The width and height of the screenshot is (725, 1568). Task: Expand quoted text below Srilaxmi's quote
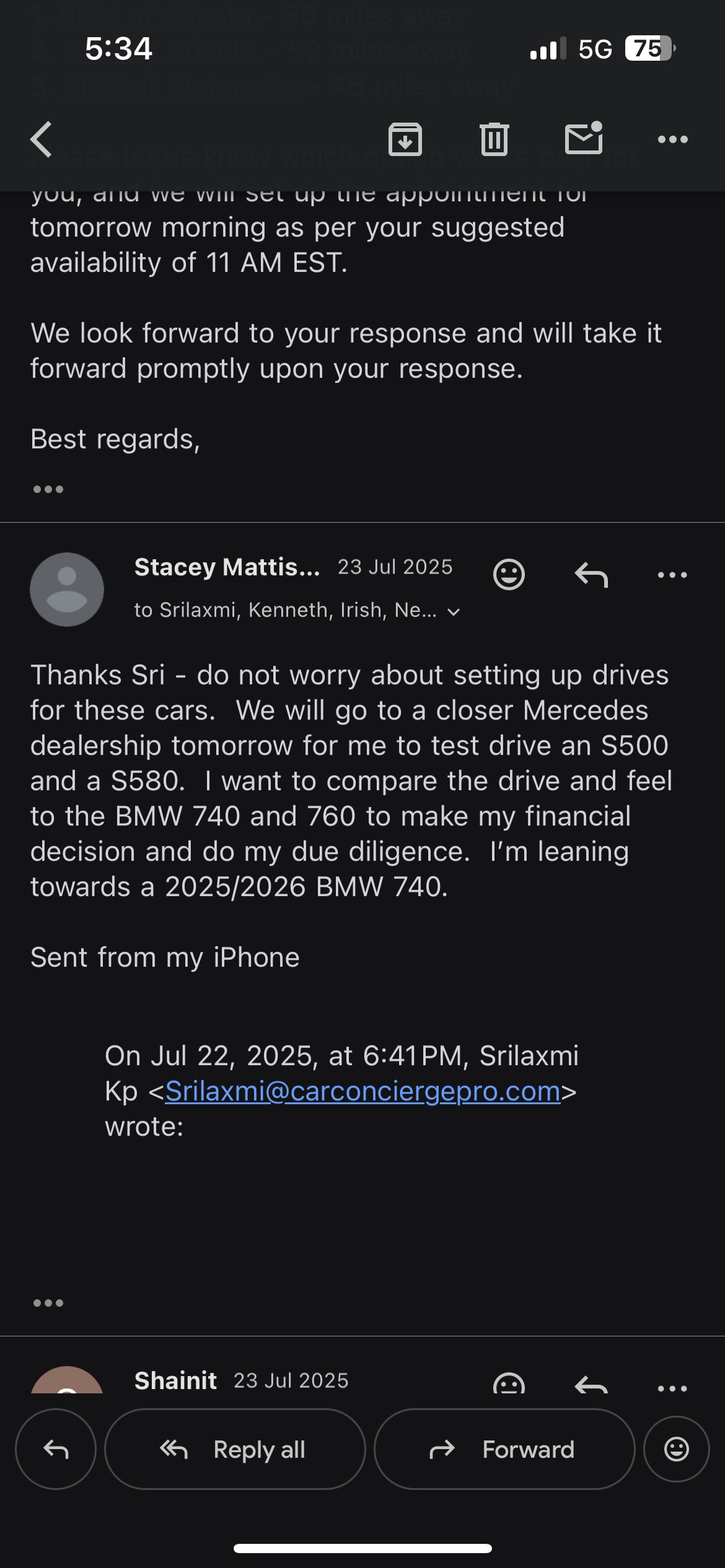tap(48, 1303)
